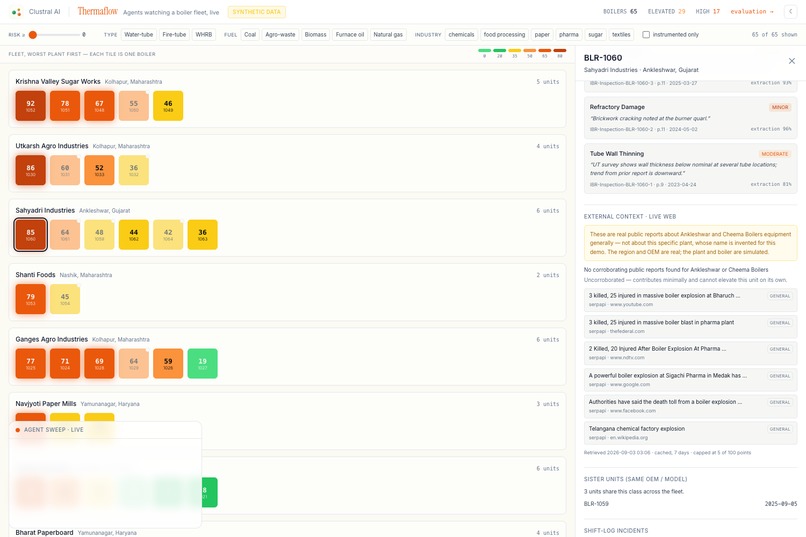
Task: Open the score 78 boiler tile at Krishna Valley
Action: click(65, 106)
